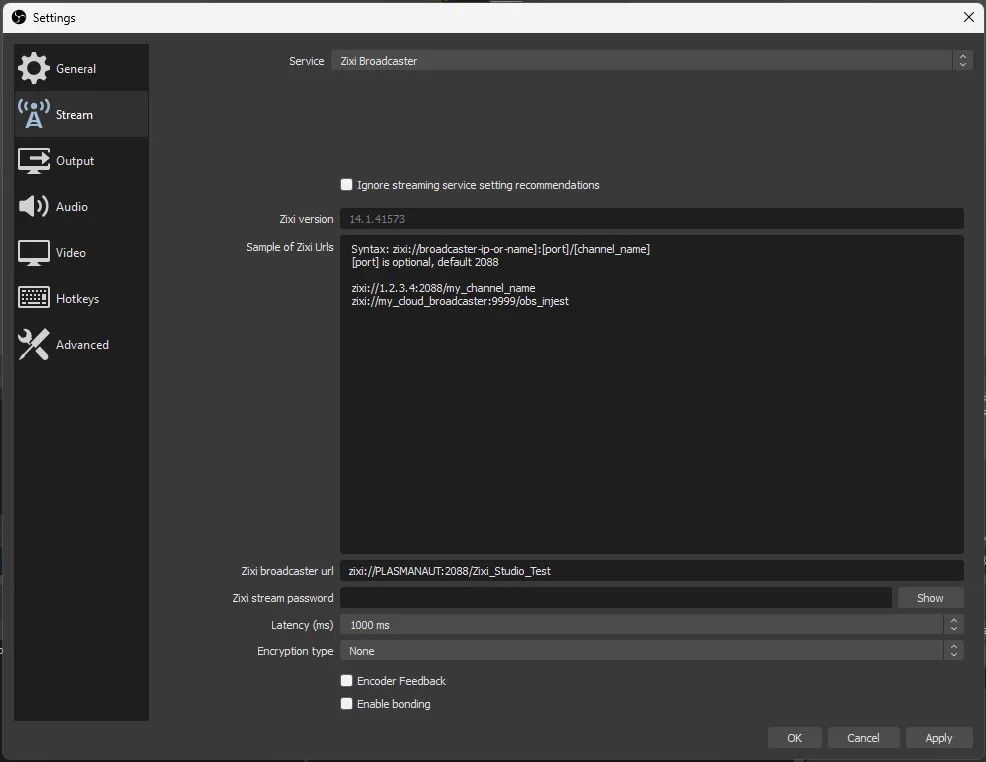Image resolution: width=986 pixels, height=762 pixels.
Task: Click the Zixi version field showing 14.1.41573
Action: pos(651,219)
